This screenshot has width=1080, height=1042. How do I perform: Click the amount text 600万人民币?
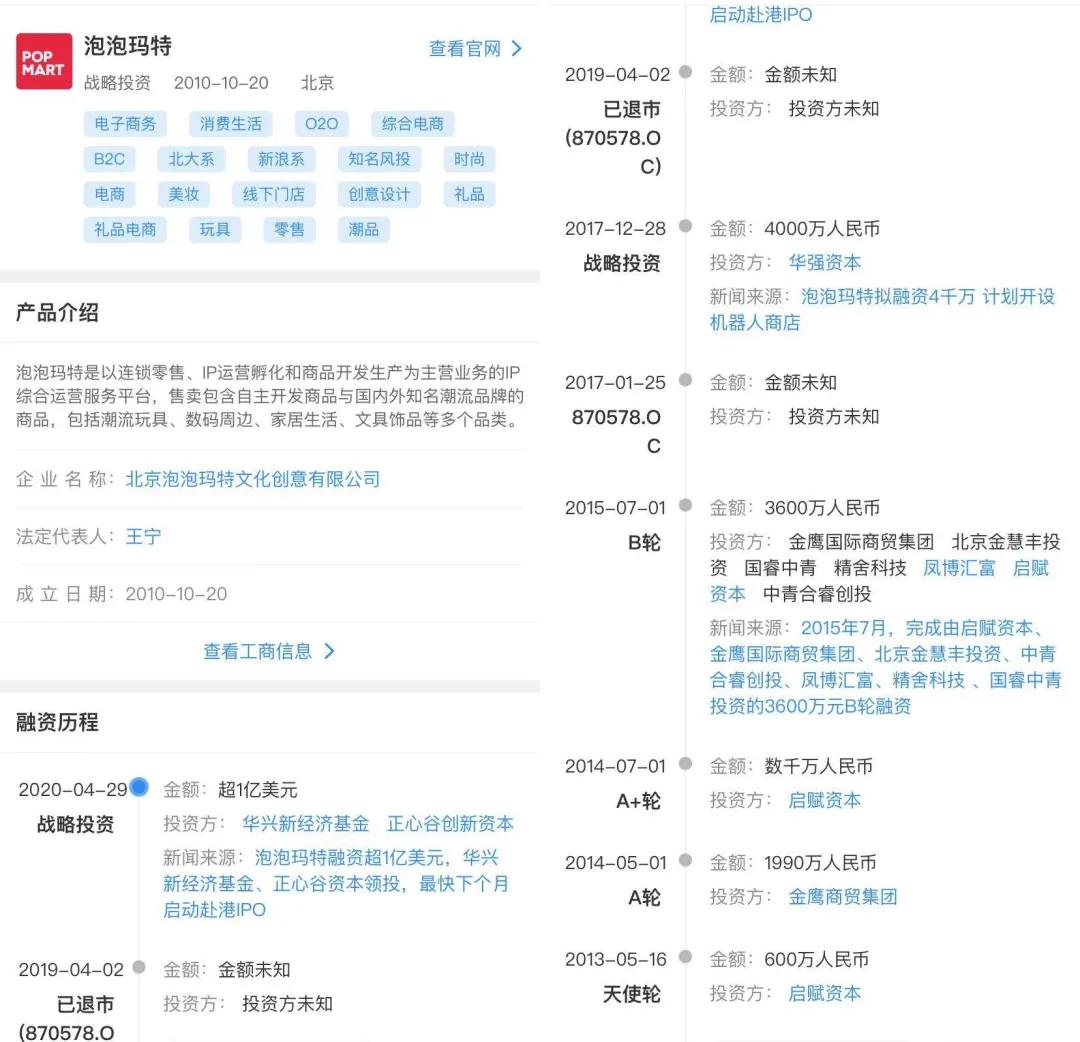[816, 959]
